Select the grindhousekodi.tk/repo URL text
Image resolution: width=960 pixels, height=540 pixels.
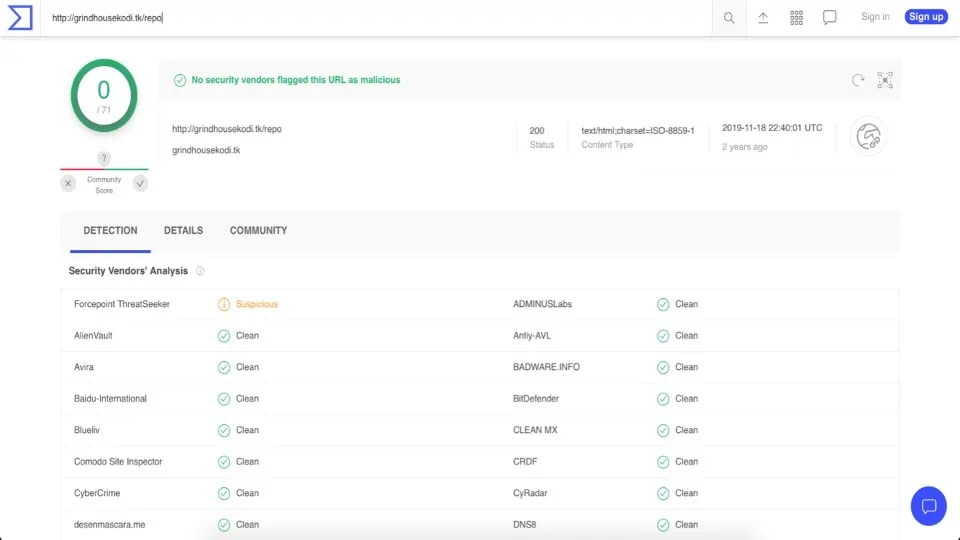click(227, 129)
